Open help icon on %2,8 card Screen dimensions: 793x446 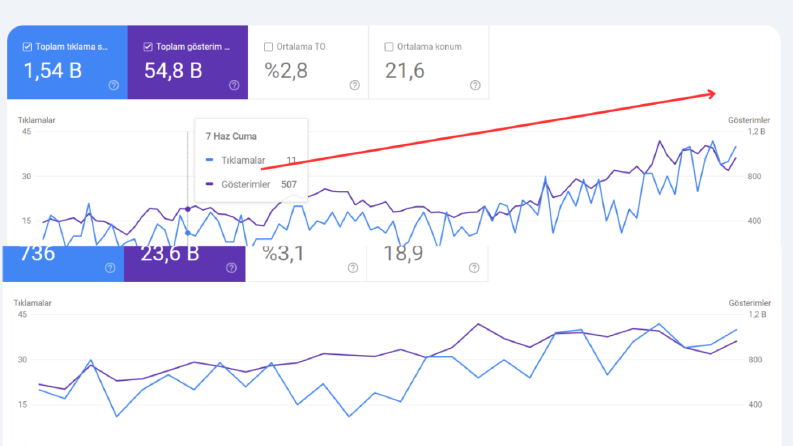point(355,85)
